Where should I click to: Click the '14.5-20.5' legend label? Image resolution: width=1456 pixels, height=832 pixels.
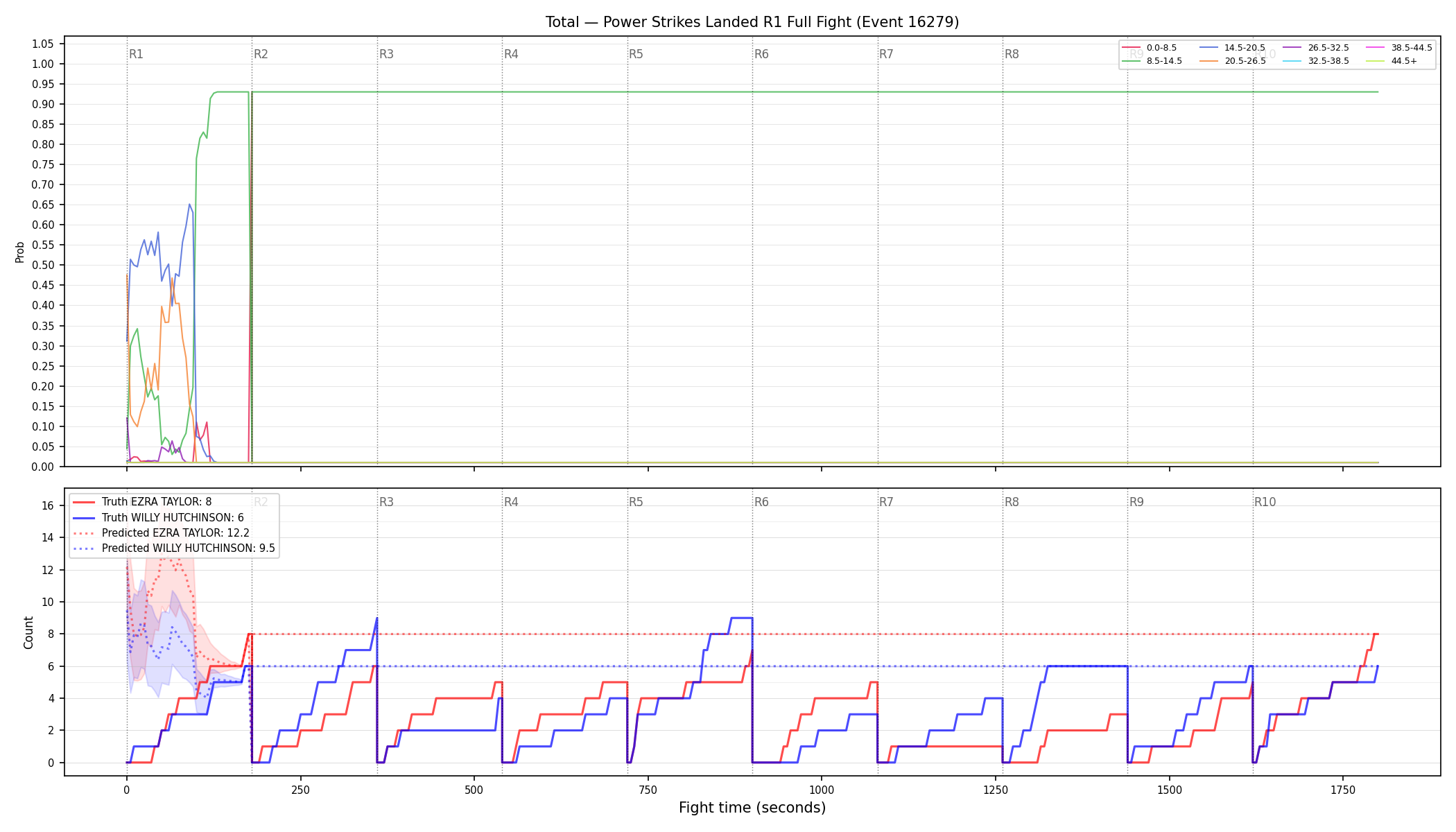point(1245,48)
